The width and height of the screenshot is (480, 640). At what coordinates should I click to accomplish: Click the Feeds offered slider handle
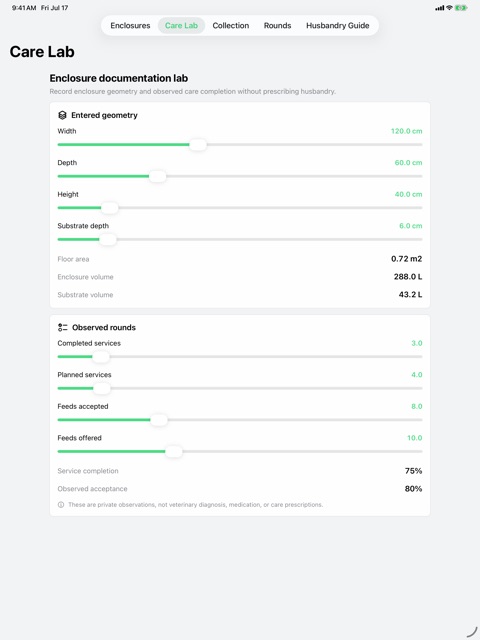(x=174, y=451)
